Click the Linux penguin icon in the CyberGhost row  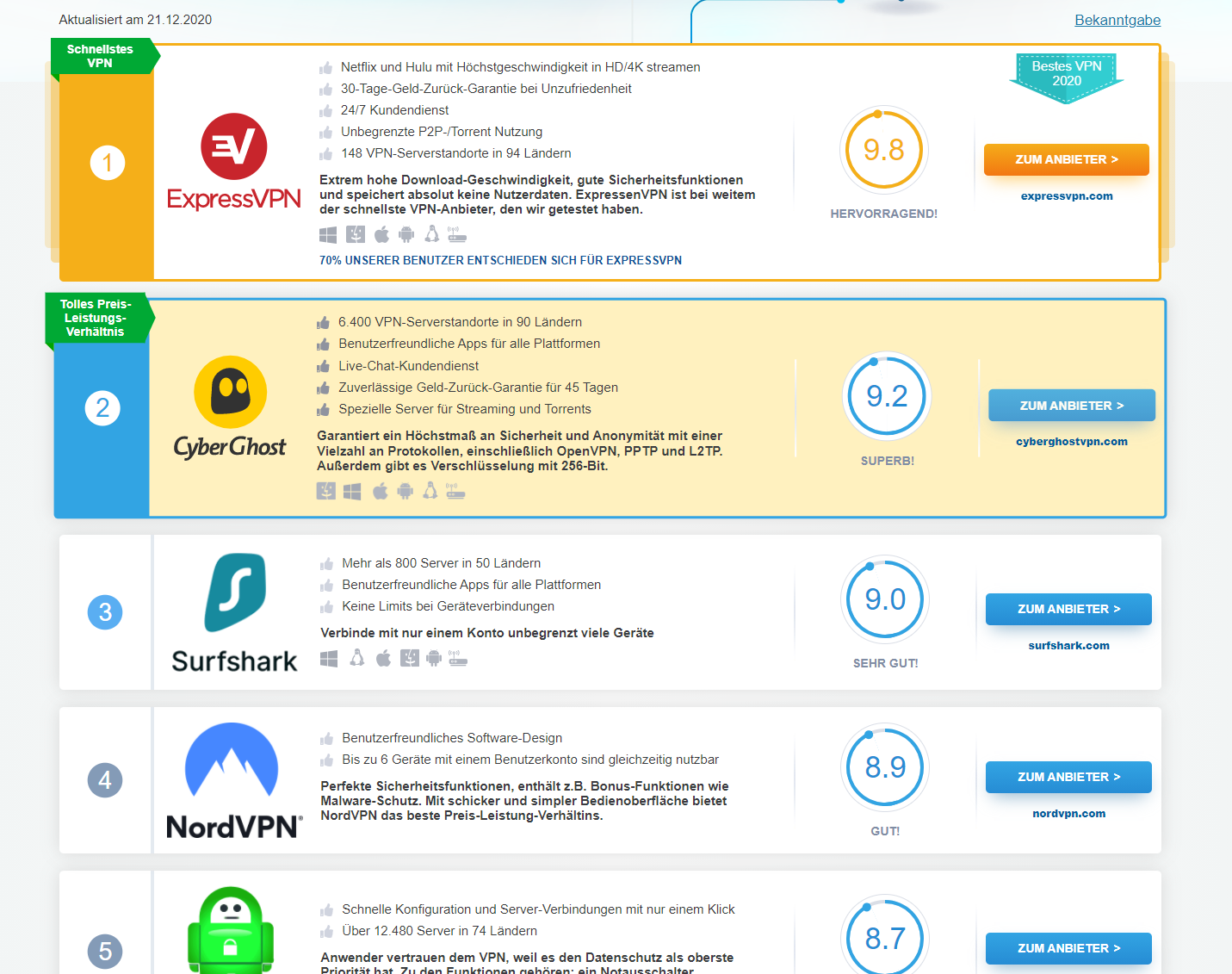point(430,491)
